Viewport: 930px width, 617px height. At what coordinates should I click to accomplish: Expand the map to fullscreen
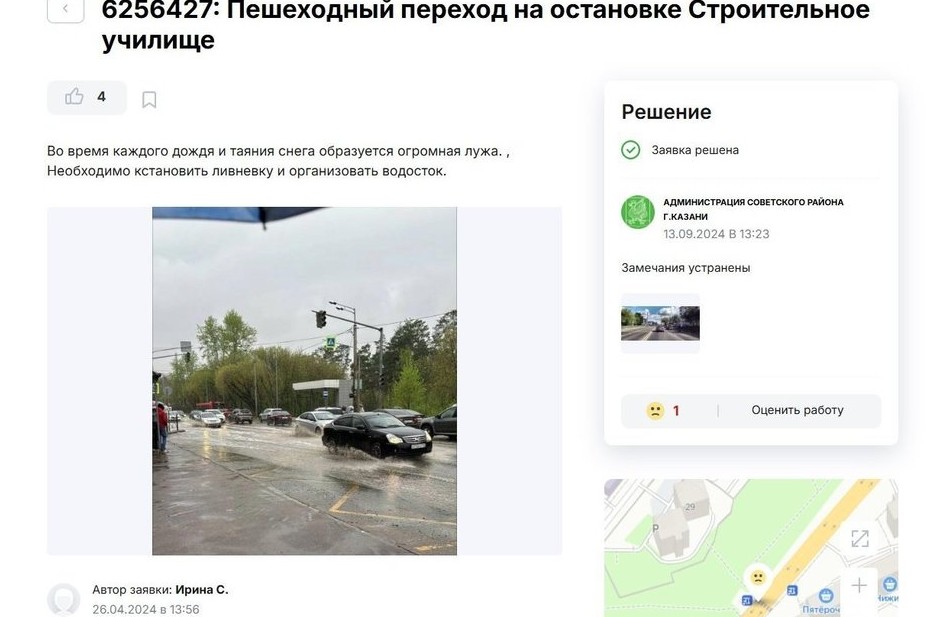point(859,539)
